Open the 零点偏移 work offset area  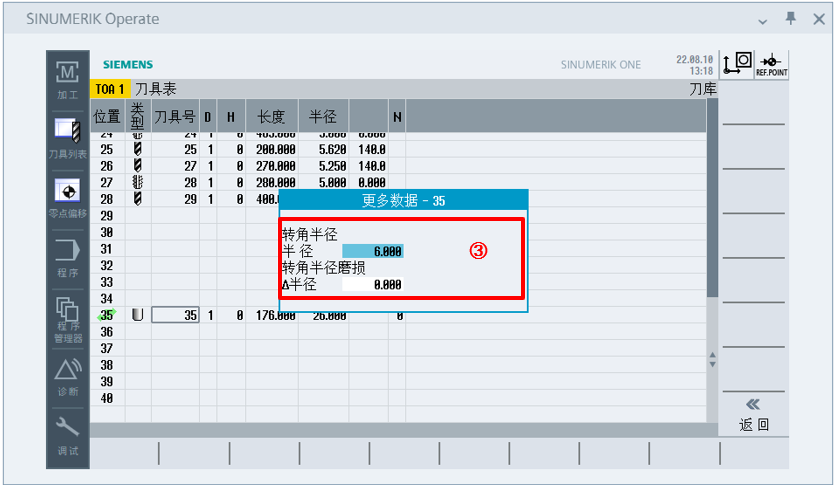tap(68, 199)
